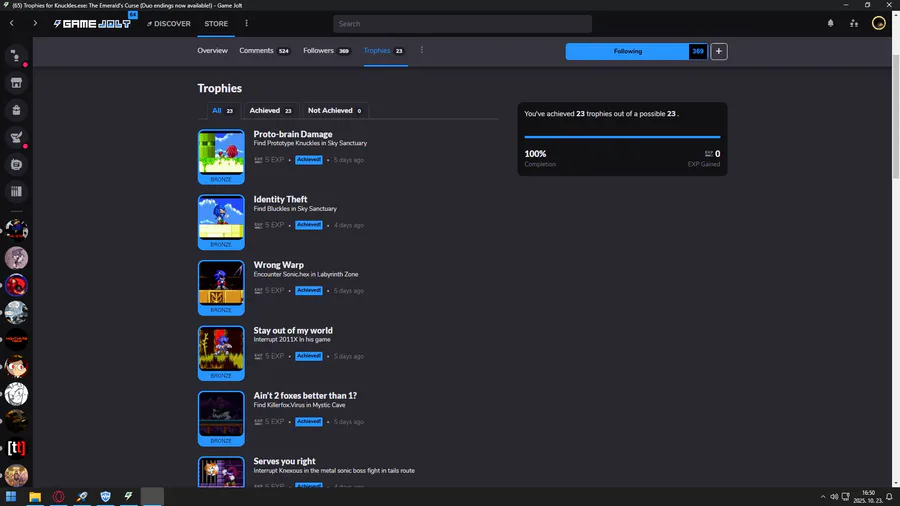Open the user profile avatar menu

point(879,24)
